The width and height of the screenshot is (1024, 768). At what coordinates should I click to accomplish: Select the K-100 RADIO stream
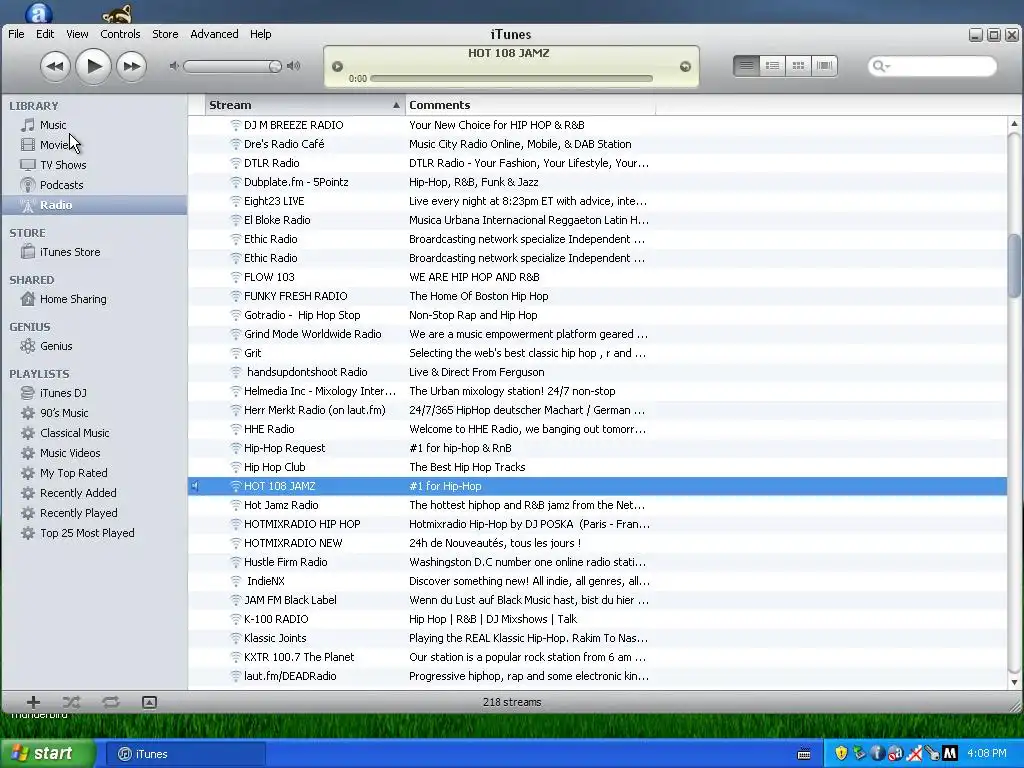[x=597, y=619]
